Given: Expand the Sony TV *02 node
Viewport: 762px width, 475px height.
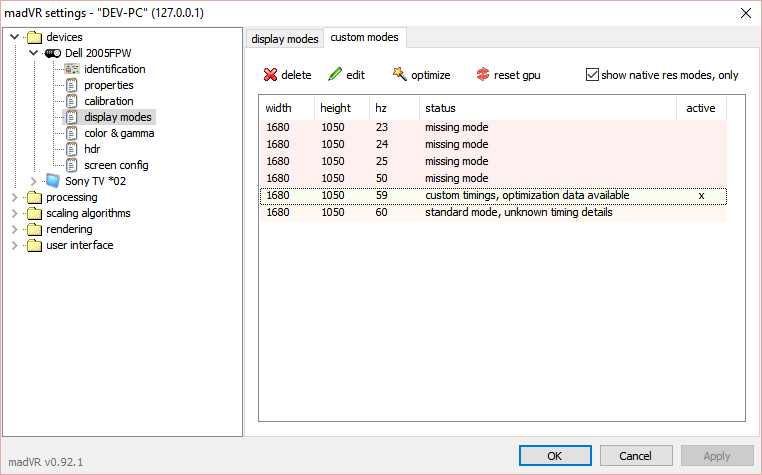Looking at the screenshot, I should [35, 181].
